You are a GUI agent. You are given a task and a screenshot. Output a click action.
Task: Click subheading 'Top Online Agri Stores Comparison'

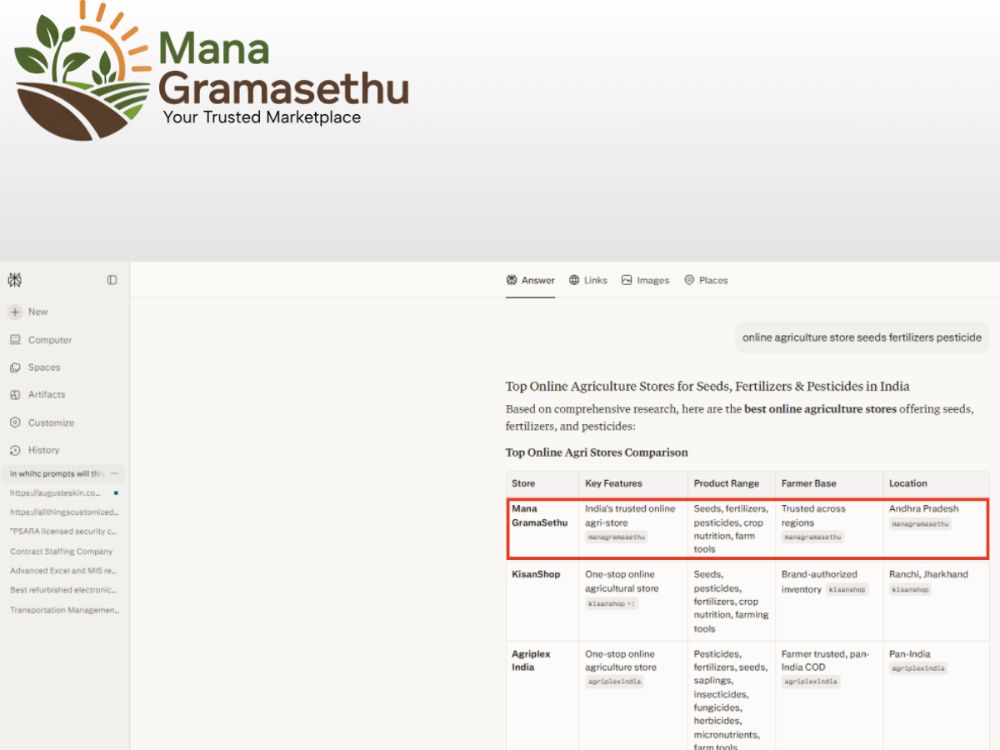(x=597, y=452)
